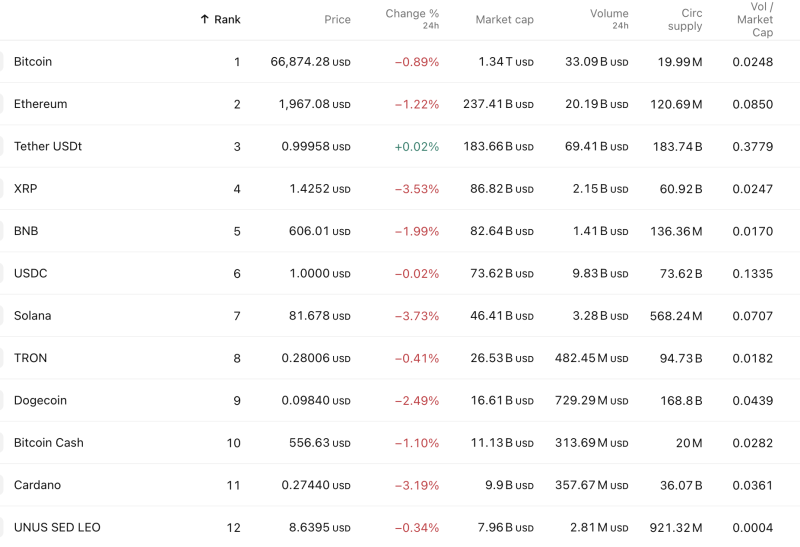Click Bitcoin market cap 1.34 T USD
Image resolution: width=800 pixels, height=547 pixels.
[506, 62]
